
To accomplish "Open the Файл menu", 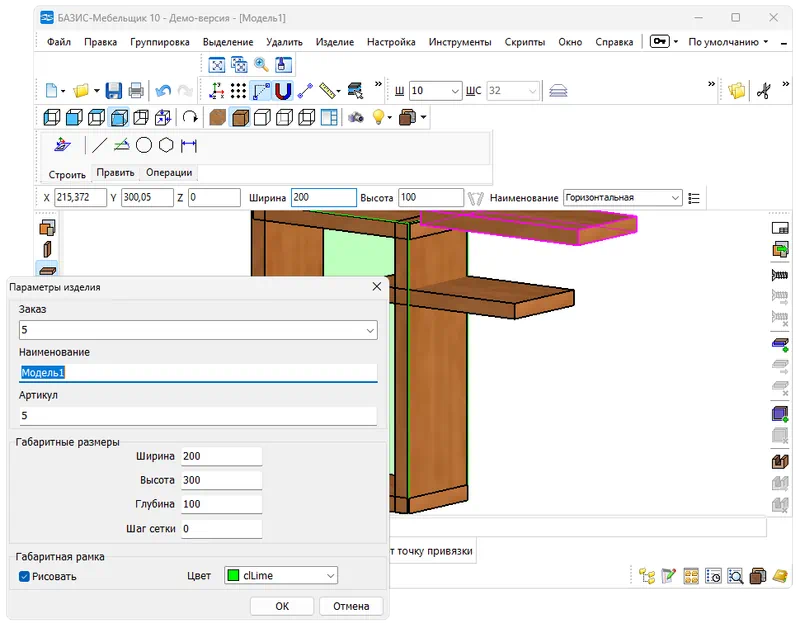I will [x=59, y=42].
